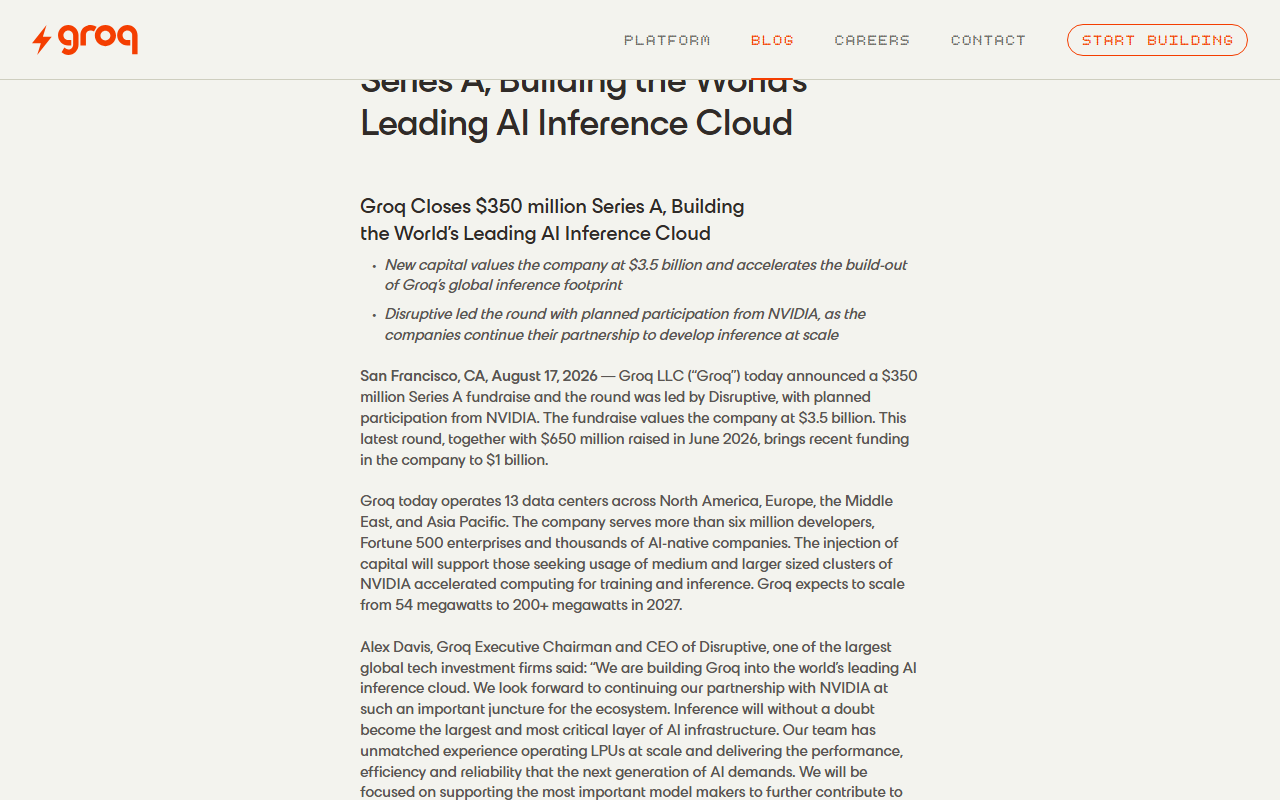Click paragraph starting "Groq today operates 13 data centers"
The height and width of the screenshot is (800, 1280).
point(634,553)
